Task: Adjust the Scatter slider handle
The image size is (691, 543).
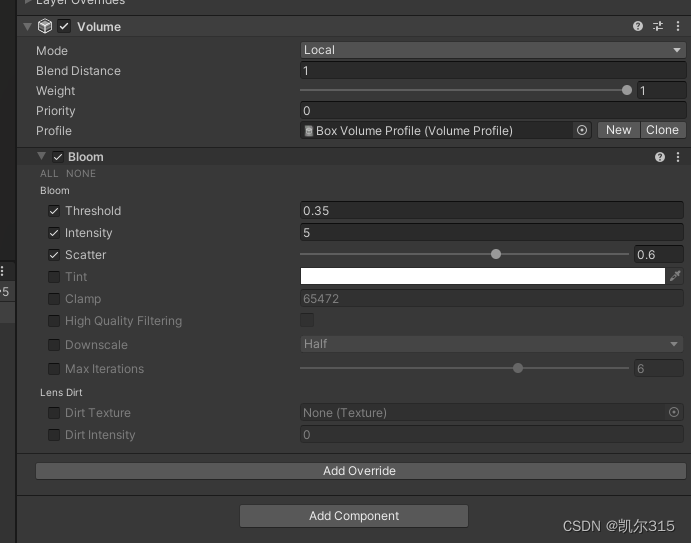Action: tap(496, 254)
